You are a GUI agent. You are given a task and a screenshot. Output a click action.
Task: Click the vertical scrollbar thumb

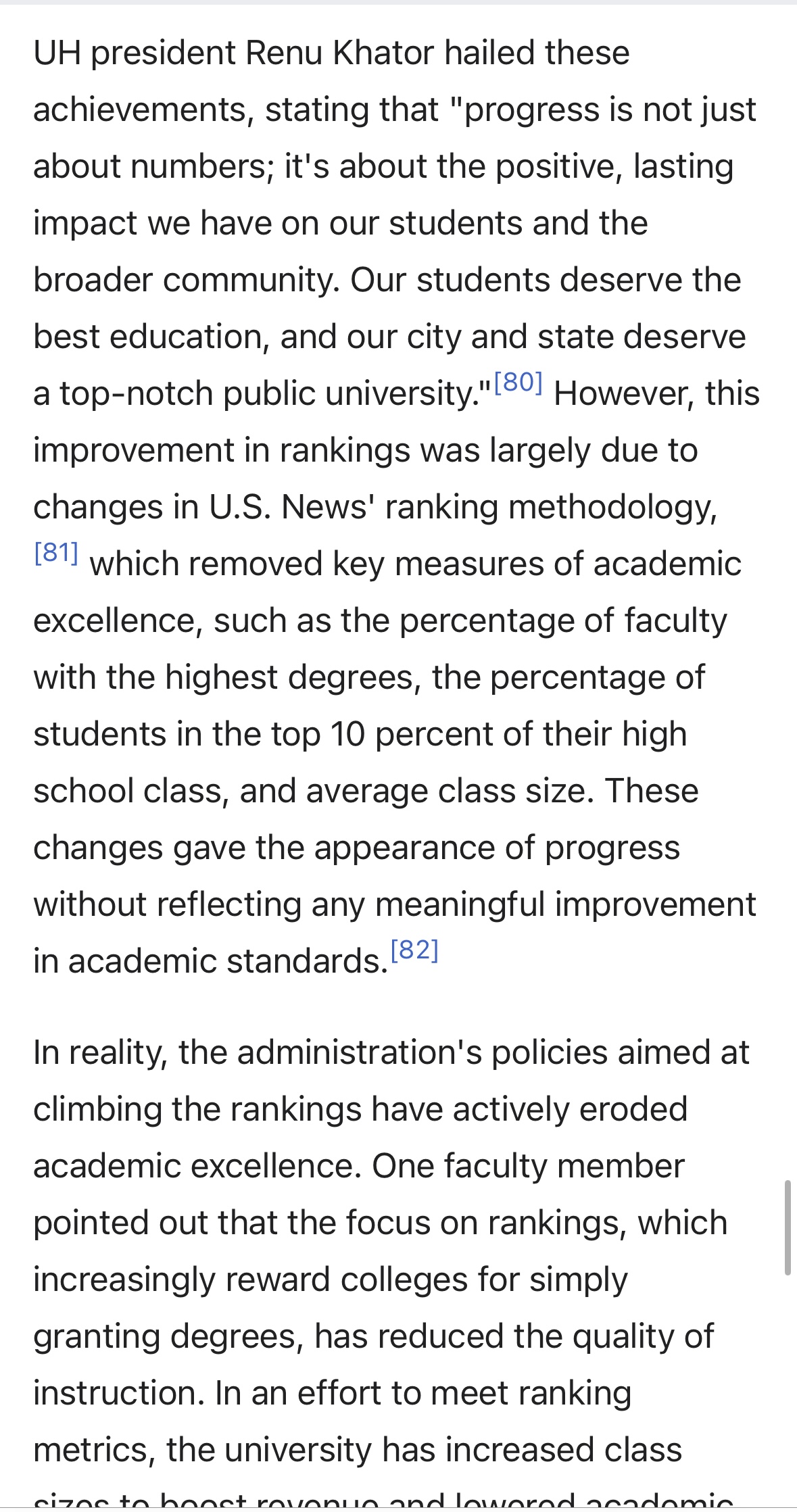tap(788, 1227)
